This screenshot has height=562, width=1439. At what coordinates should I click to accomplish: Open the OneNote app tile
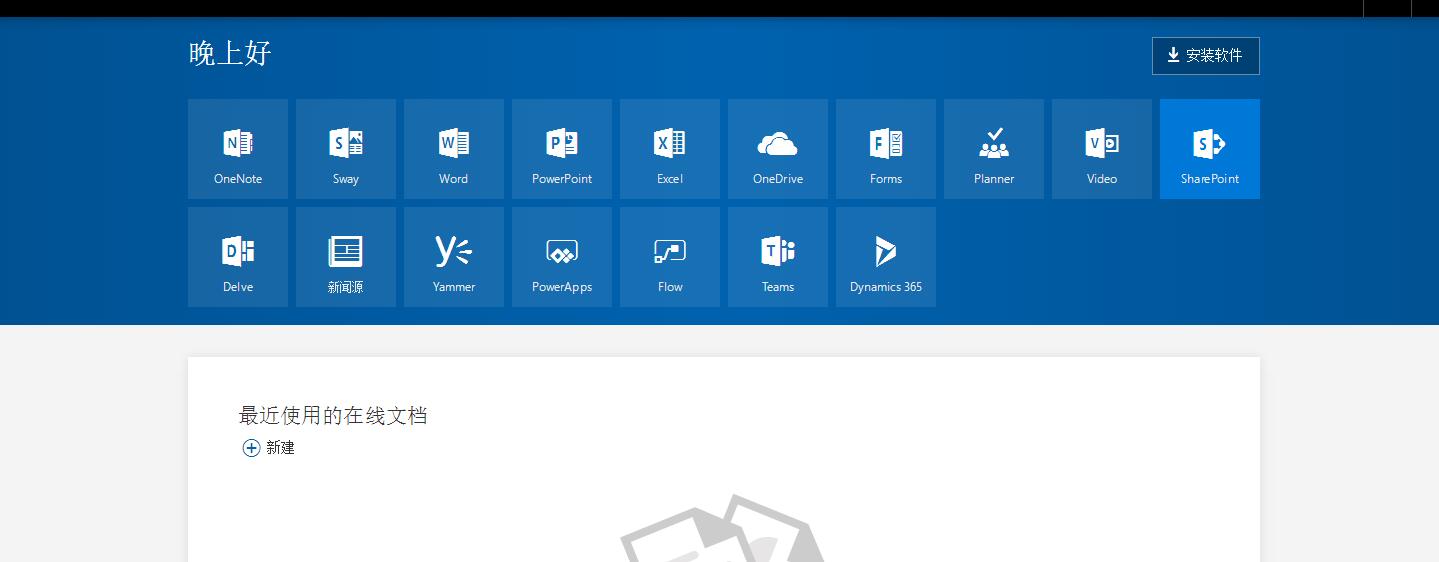(238, 149)
